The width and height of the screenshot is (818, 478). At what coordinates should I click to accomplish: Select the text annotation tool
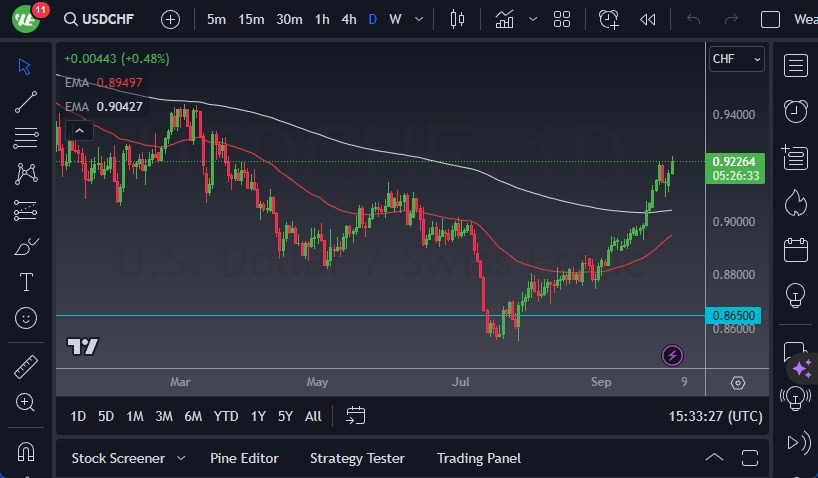pyautogui.click(x=26, y=282)
